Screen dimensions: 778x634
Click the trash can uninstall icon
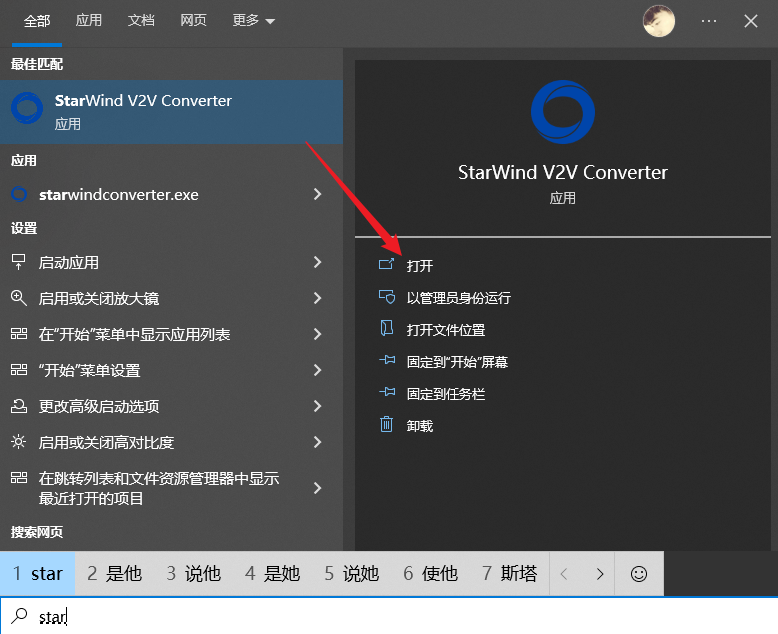(x=387, y=425)
